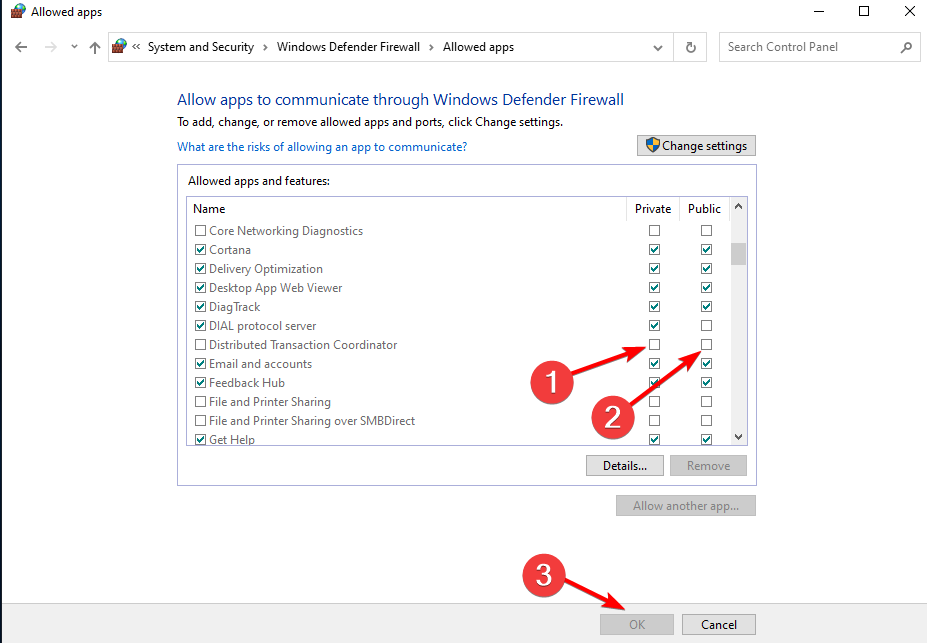Confirm changes with OK button
The image size is (927, 643).
[637, 625]
